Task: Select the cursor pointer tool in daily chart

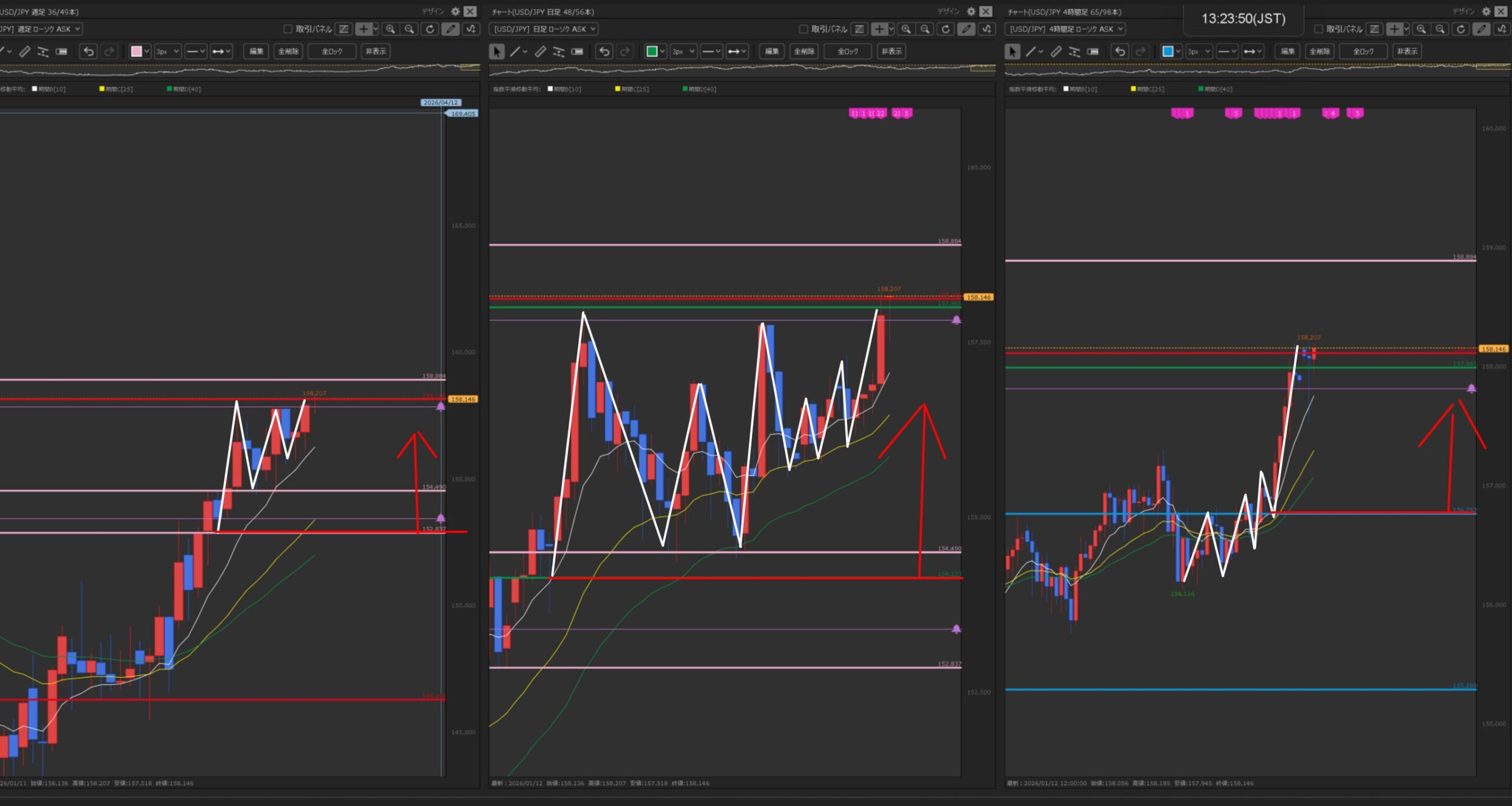Action: coord(497,51)
